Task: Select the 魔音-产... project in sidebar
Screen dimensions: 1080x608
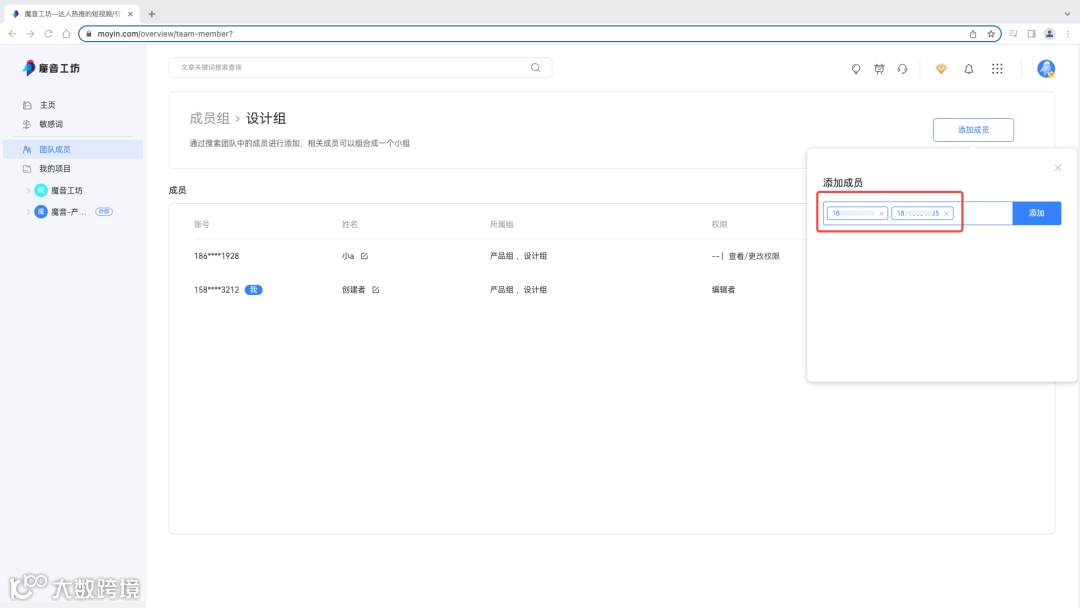Action: coord(68,212)
